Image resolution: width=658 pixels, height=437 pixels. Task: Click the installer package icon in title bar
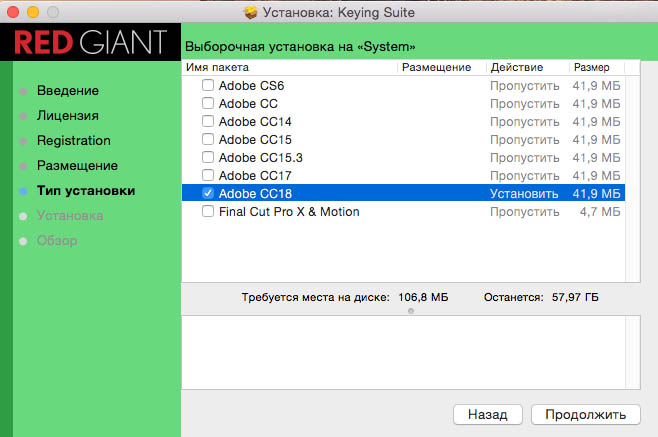pyautogui.click(x=251, y=13)
